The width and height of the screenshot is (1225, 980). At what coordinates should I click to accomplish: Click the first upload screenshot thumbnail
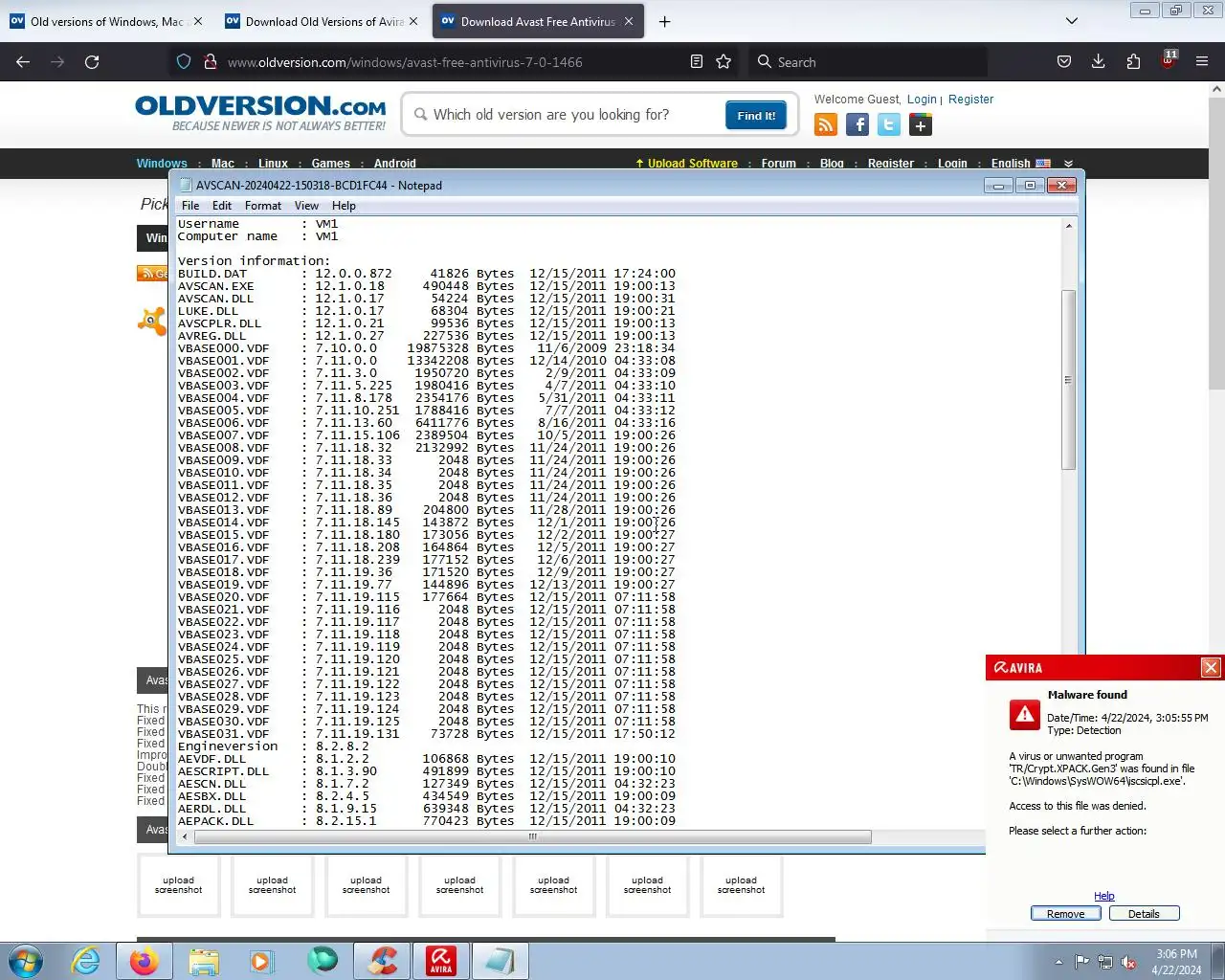tap(179, 885)
